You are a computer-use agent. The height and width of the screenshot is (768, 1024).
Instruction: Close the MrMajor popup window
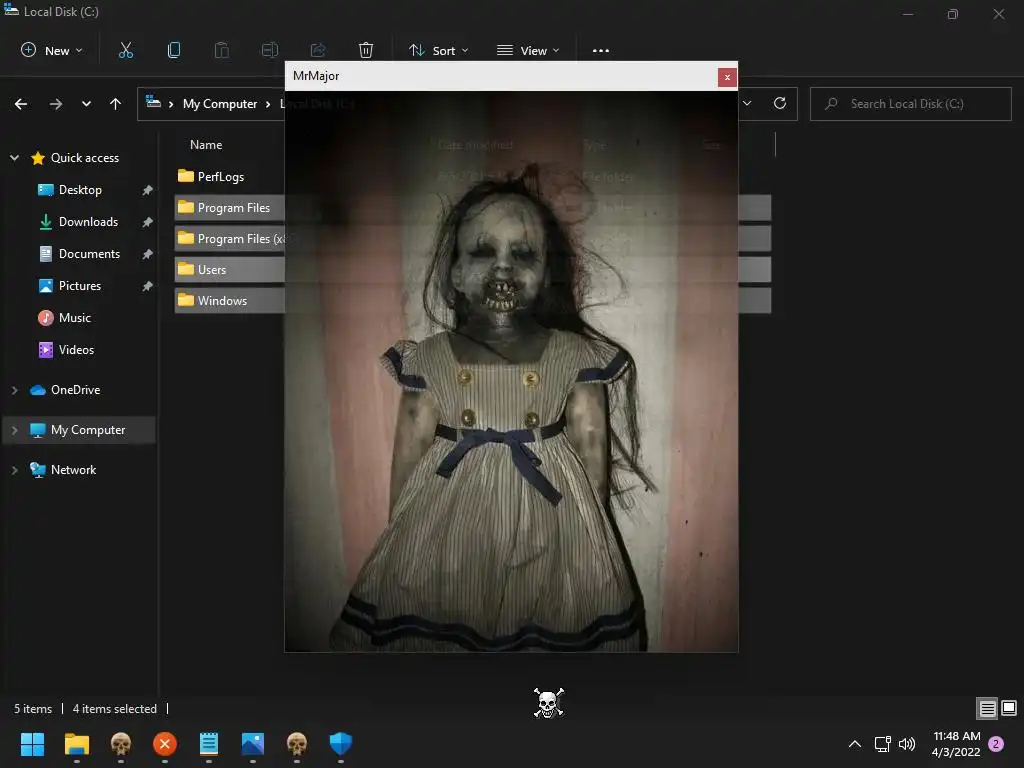tap(727, 77)
